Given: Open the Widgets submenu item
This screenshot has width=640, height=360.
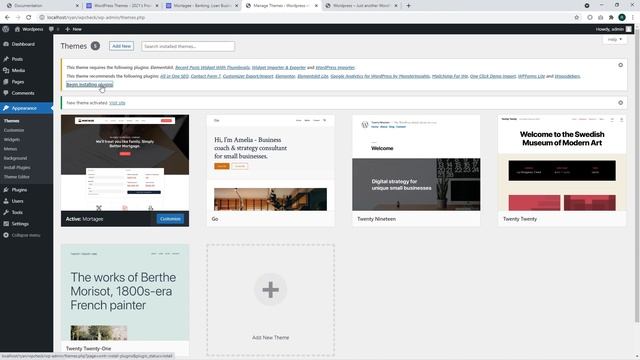Looking at the screenshot, I should pos(12,140).
